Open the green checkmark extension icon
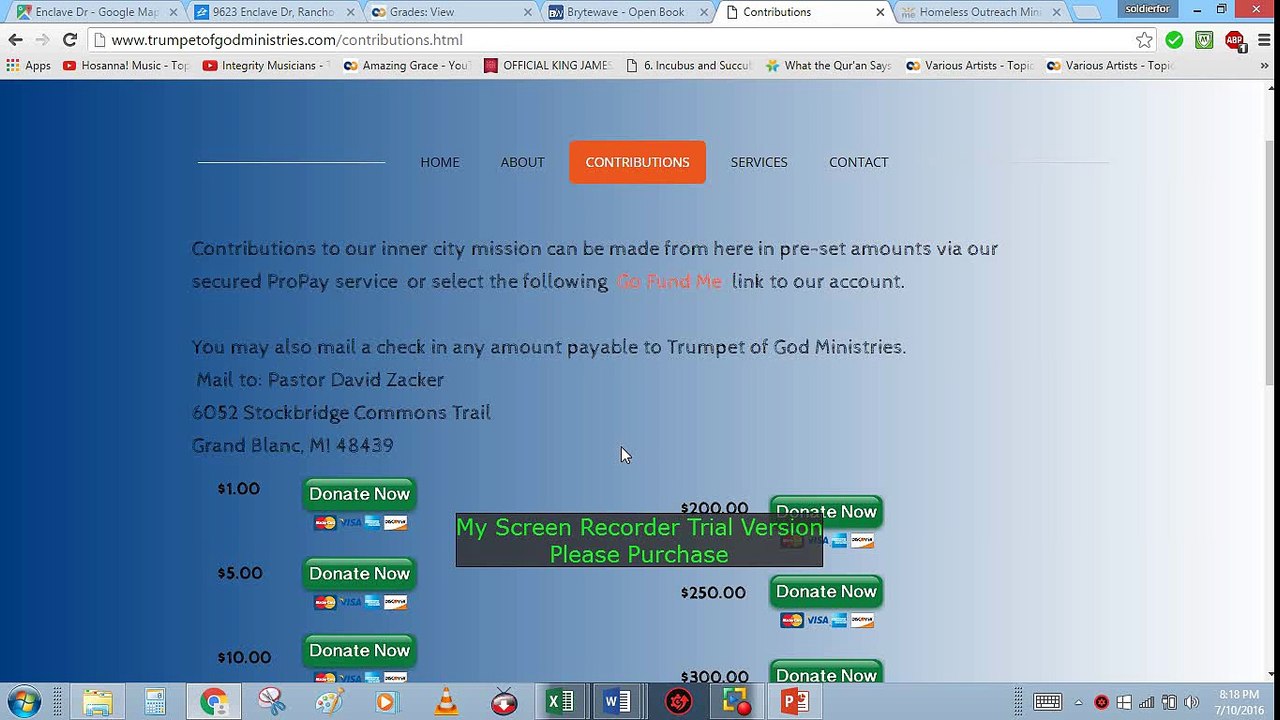 tap(1174, 40)
